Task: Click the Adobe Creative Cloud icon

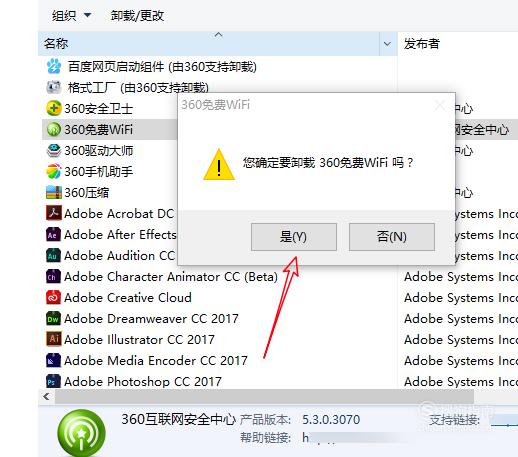Action: [53, 297]
